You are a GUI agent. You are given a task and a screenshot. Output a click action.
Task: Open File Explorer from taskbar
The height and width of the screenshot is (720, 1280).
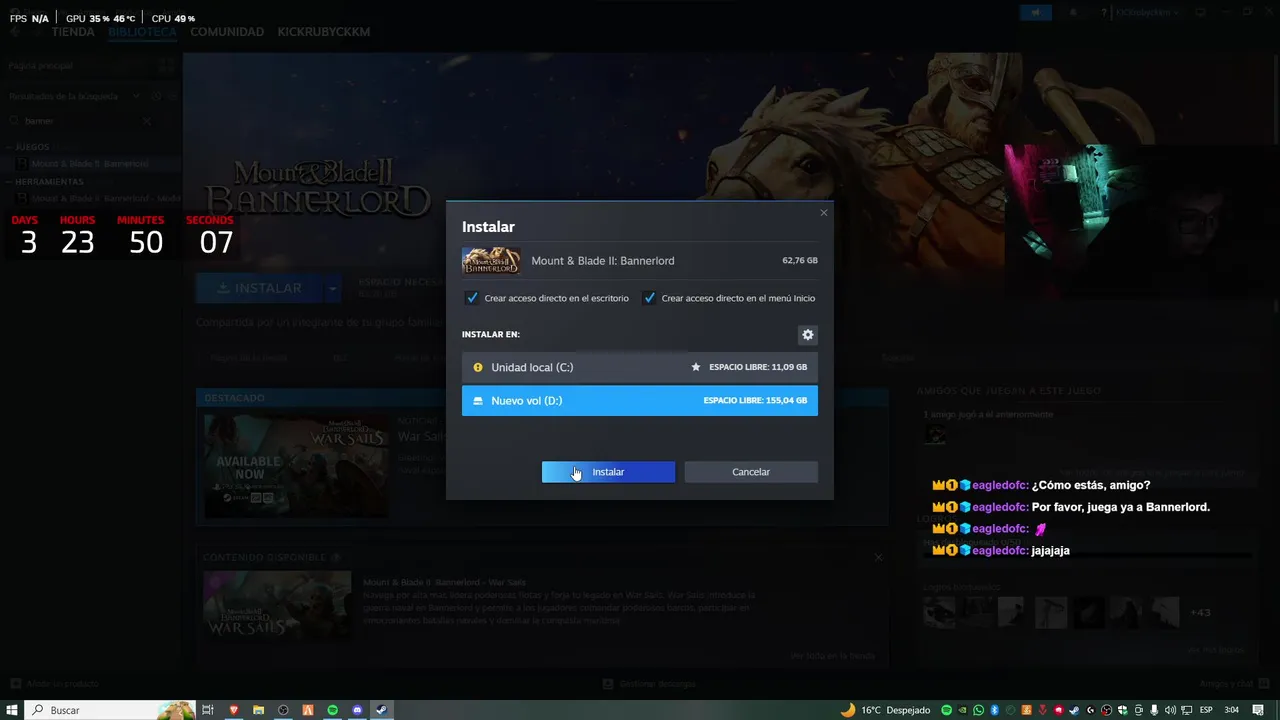[x=258, y=710]
